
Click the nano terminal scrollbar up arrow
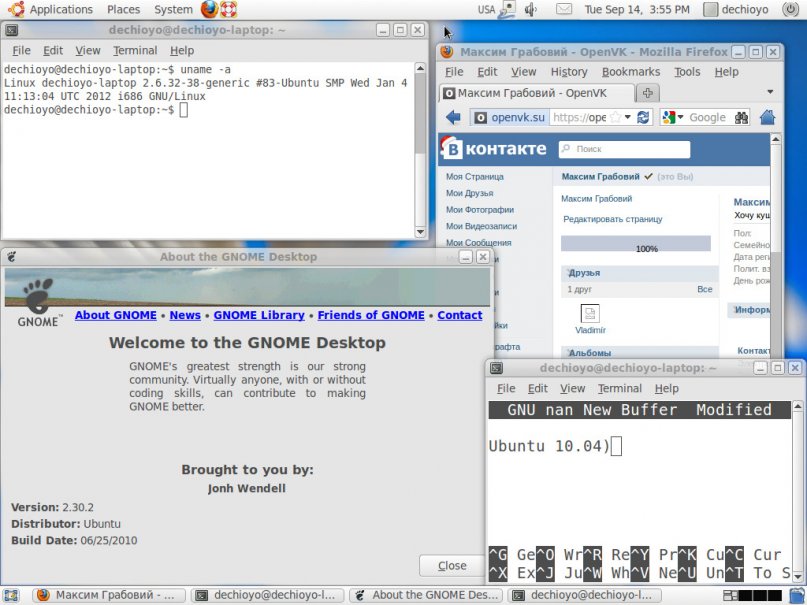798,407
